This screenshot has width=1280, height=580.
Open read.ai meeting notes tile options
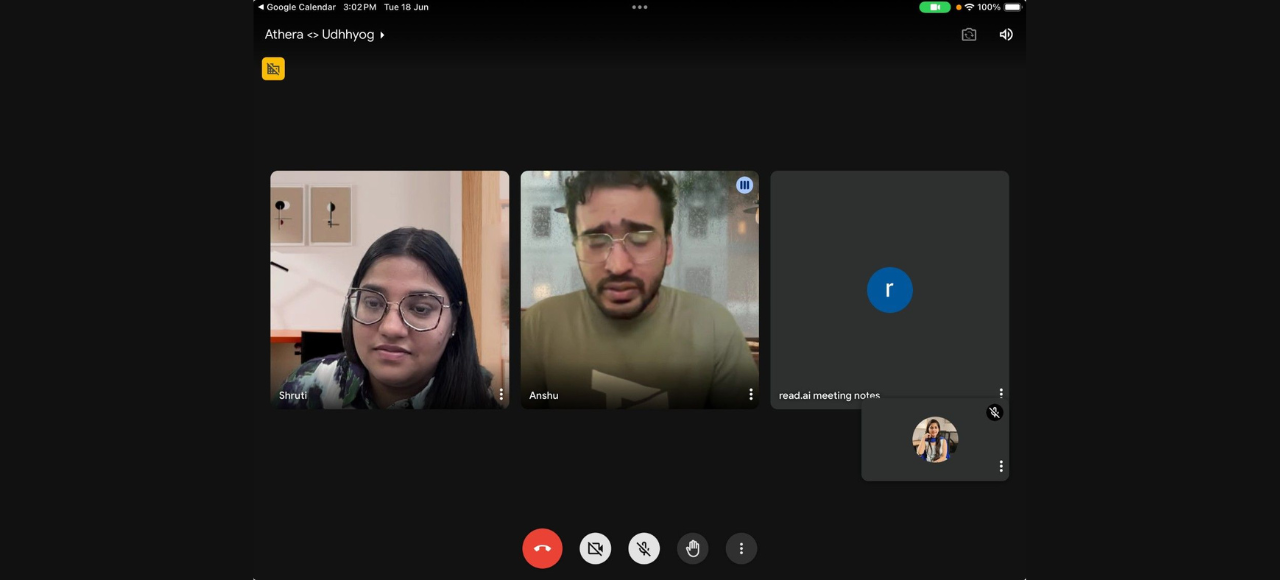pos(1001,393)
